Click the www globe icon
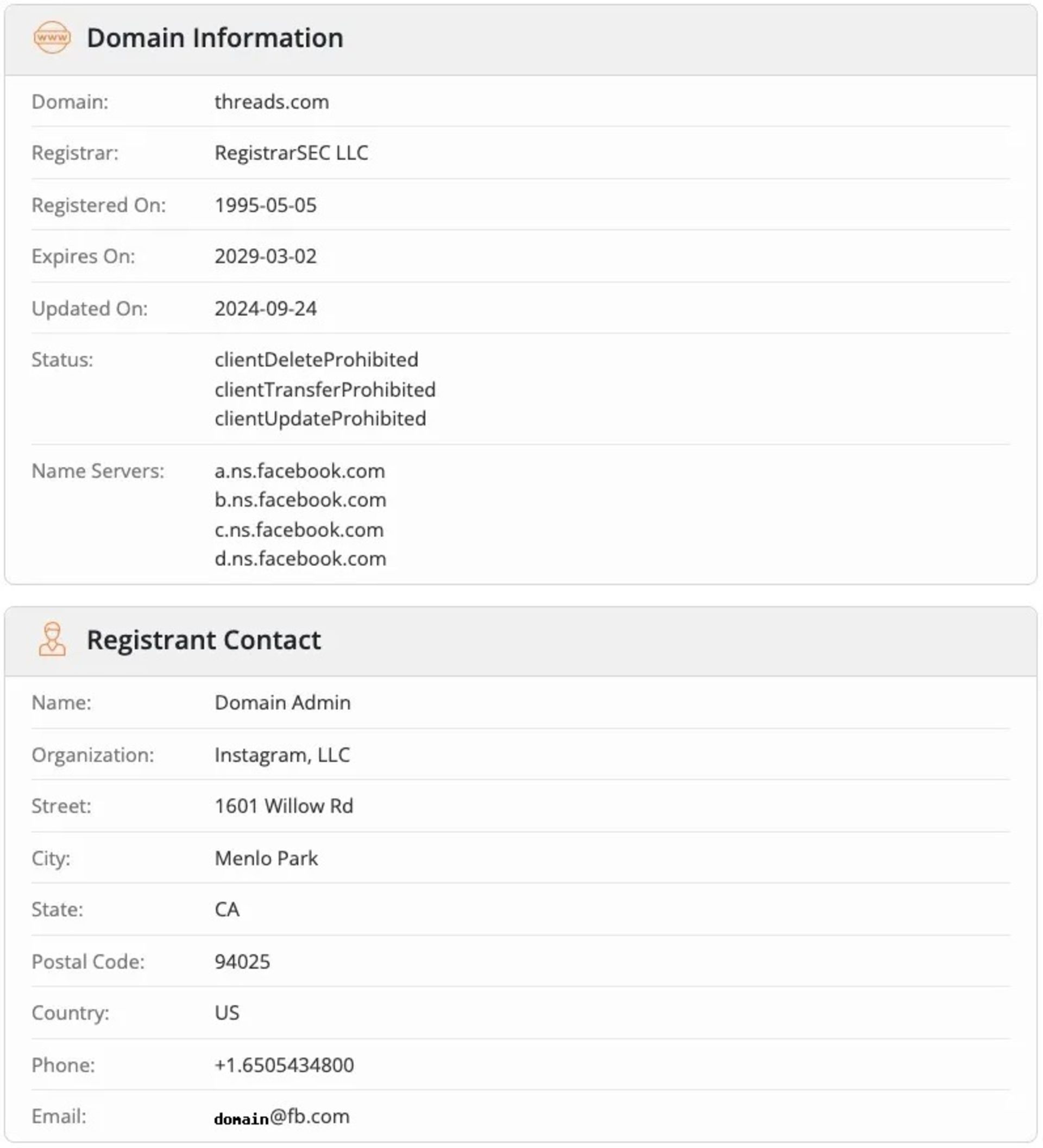 coord(52,38)
